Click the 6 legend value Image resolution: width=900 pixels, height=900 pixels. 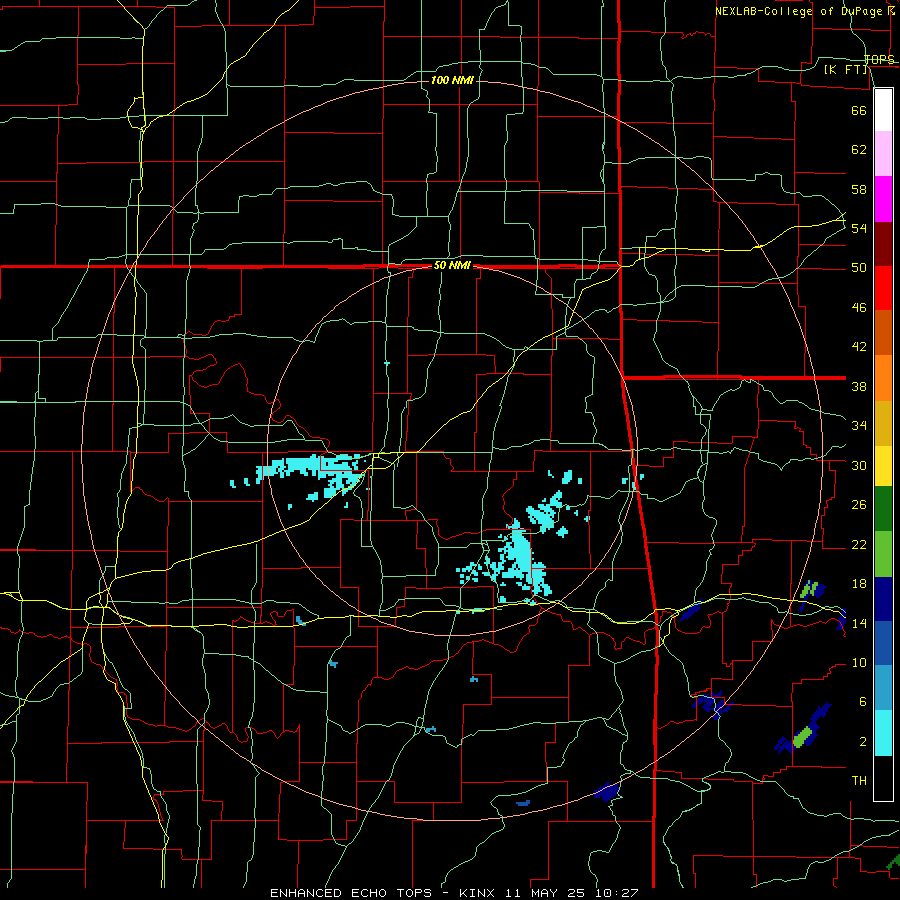(863, 703)
